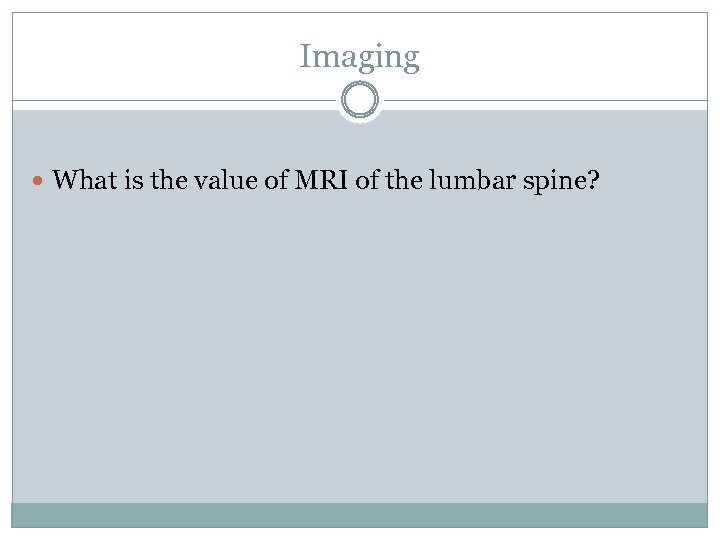Image resolution: width=720 pixels, height=540 pixels.
Task: Click the salmon bullet marker before "What"
Action: point(39,182)
